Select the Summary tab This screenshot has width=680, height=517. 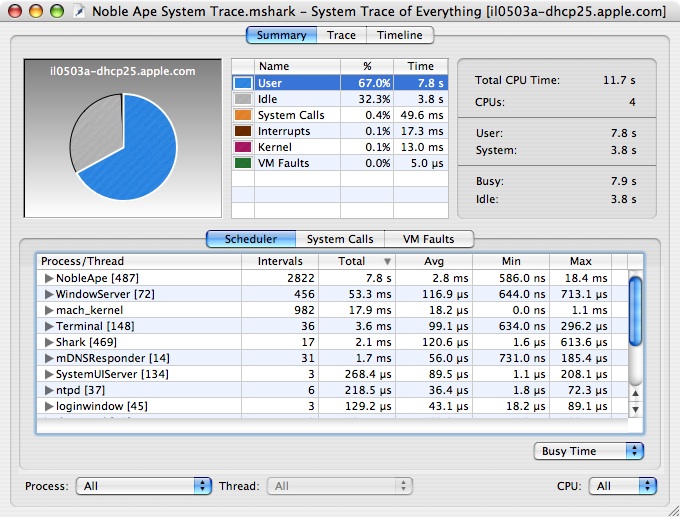pos(281,35)
